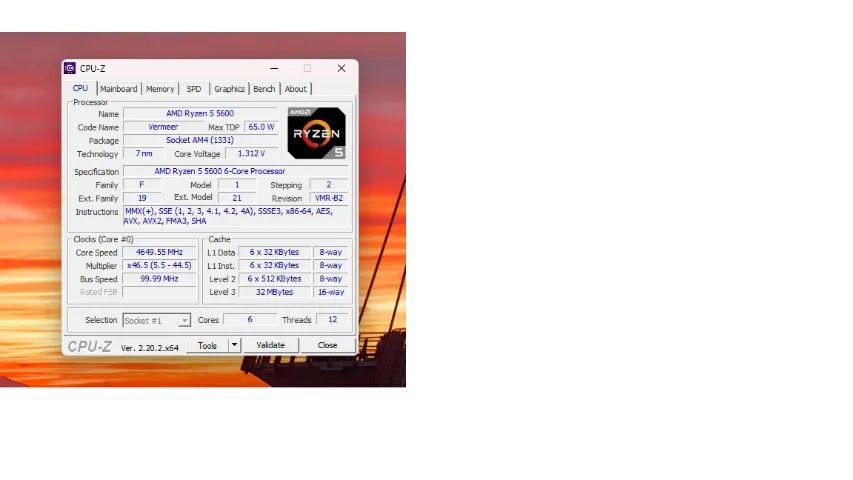Open the Tools button
853x480 pixels.
(x=207, y=346)
